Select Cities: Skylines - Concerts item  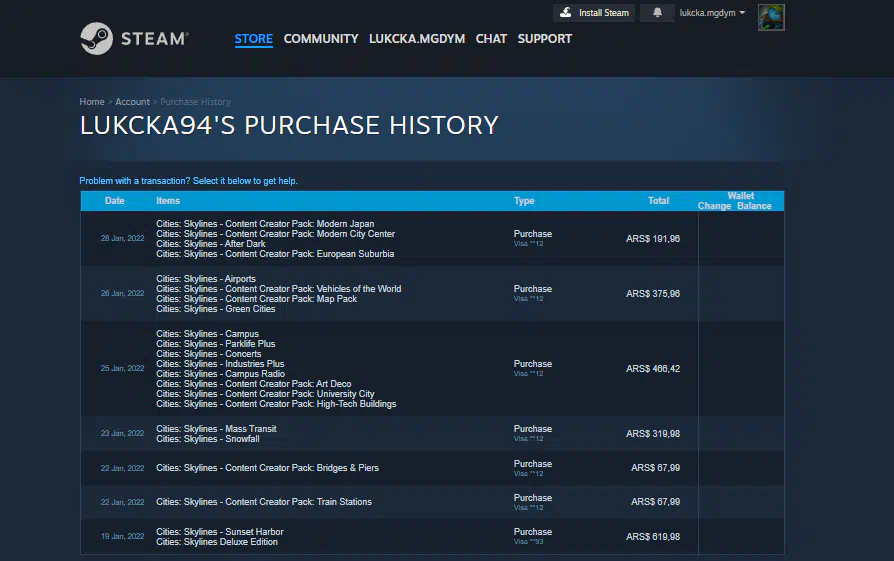click(209, 354)
